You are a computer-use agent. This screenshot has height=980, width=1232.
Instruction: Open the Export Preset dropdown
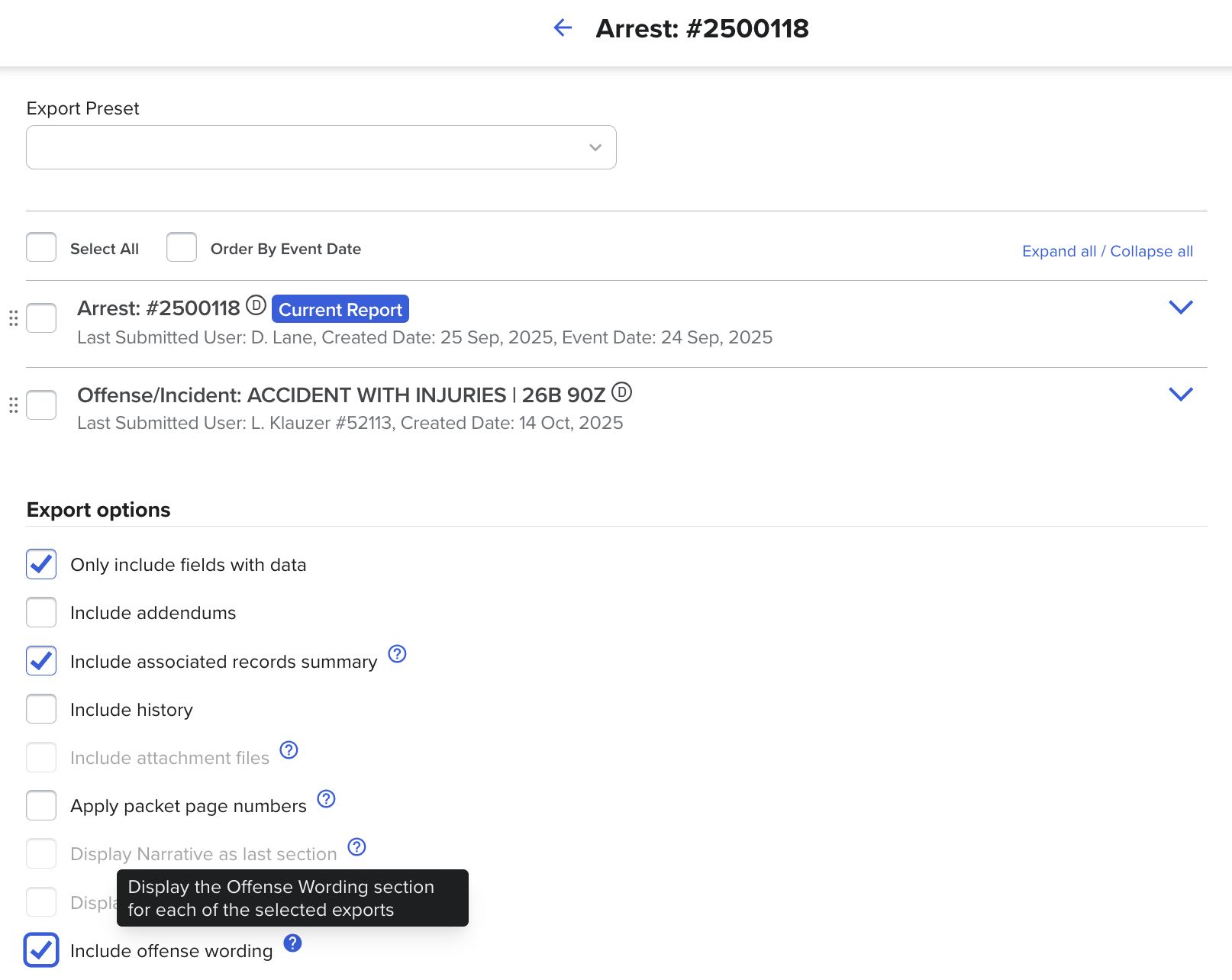(x=321, y=147)
